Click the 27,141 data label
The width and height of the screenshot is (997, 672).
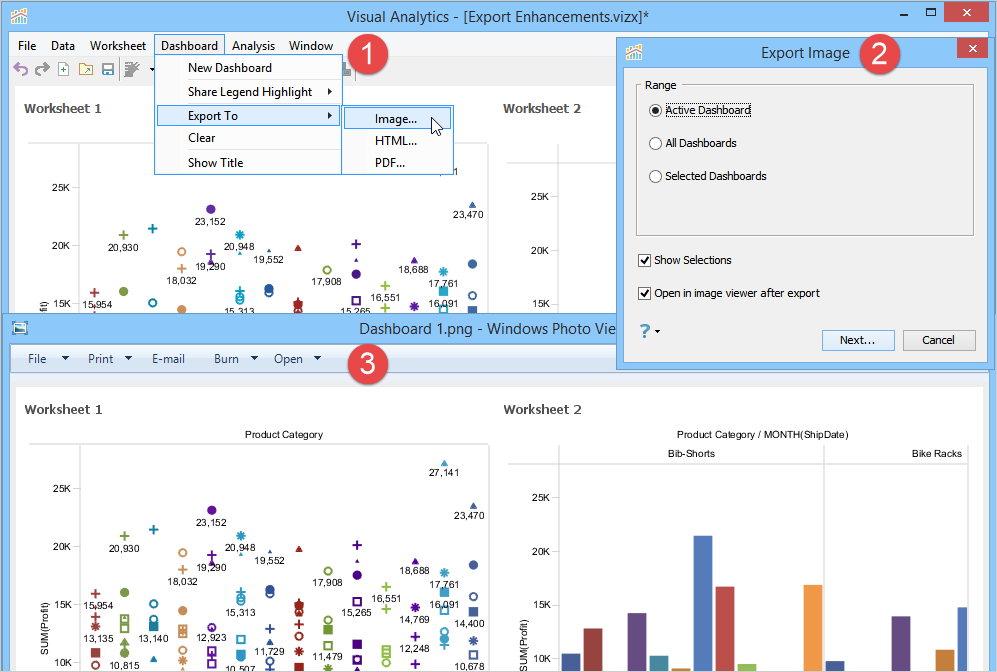444,473
